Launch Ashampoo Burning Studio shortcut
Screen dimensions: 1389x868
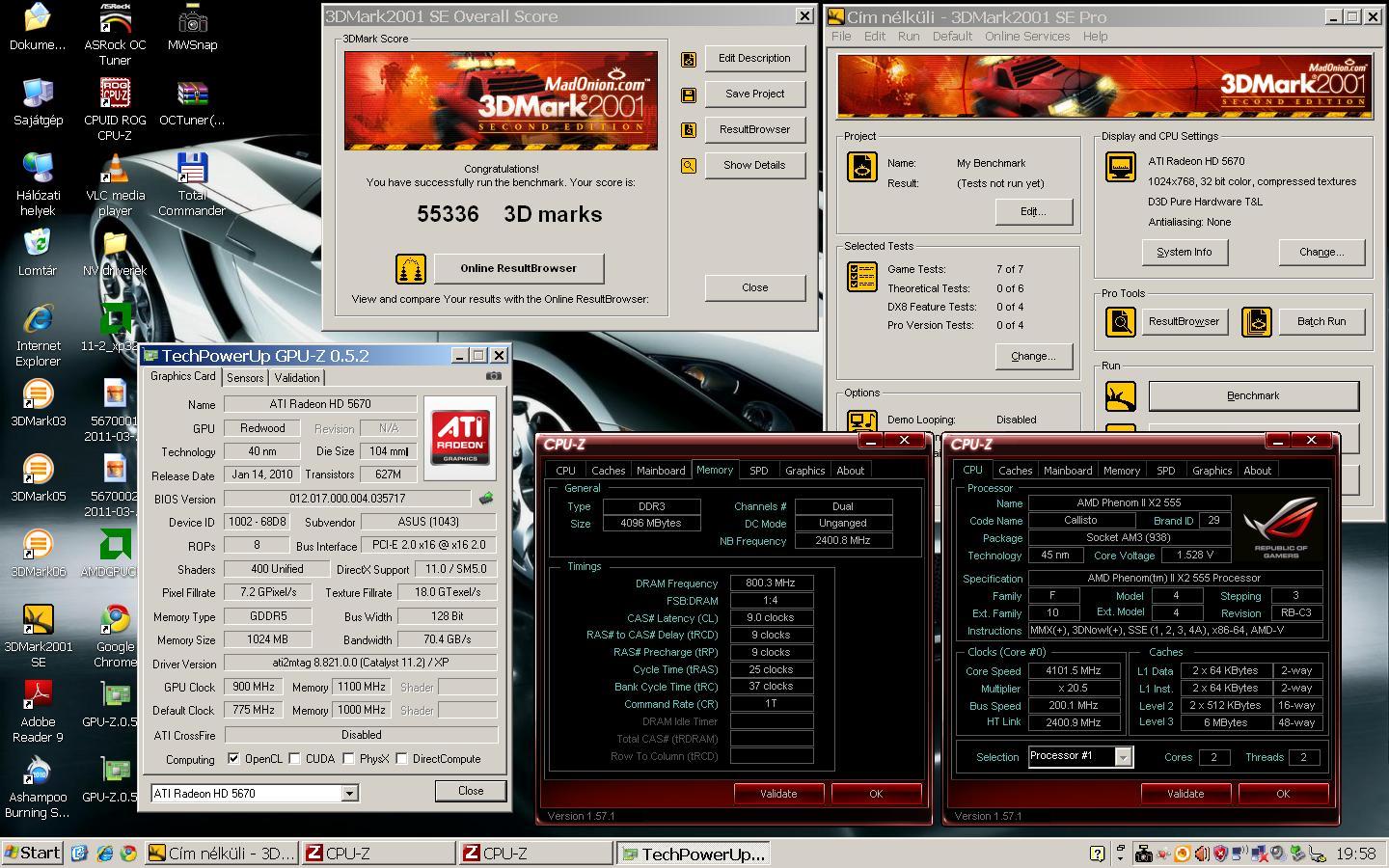[38, 786]
